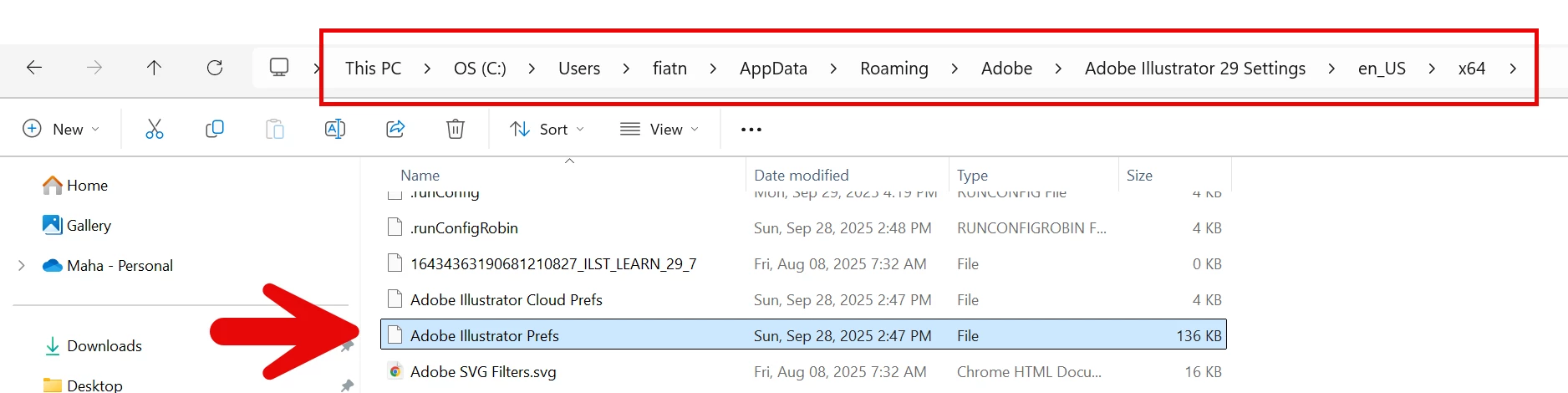1568x393 pixels.
Task: Go to en_US folder in breadcrumb
Action: coord(1382,69)
